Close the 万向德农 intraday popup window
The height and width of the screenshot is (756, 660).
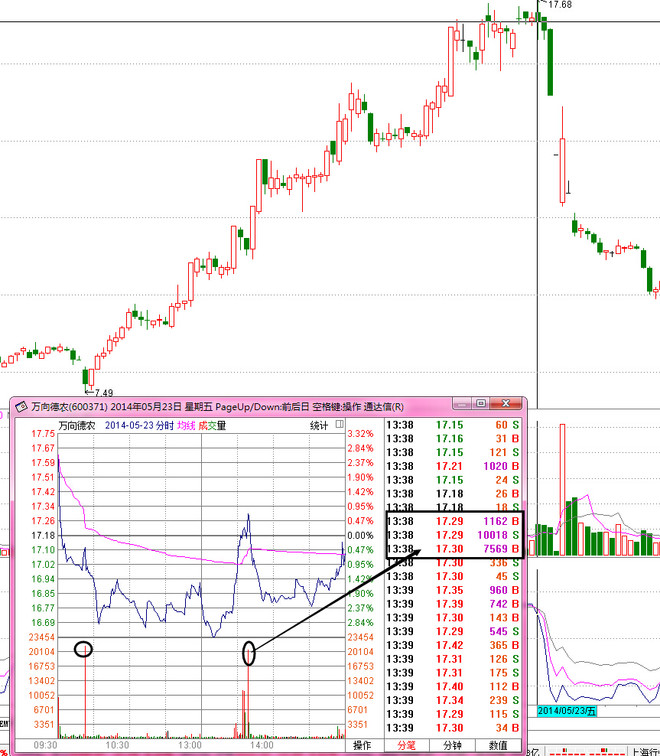[506, 403]
